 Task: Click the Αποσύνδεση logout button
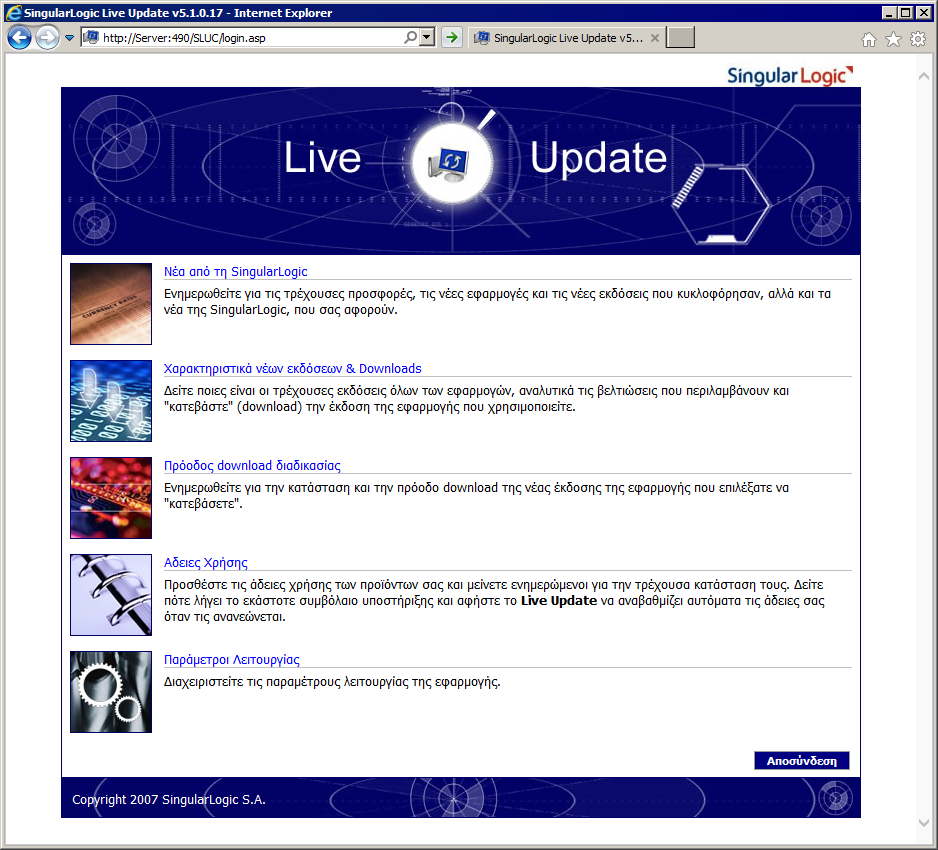click(x=802, y=761)
